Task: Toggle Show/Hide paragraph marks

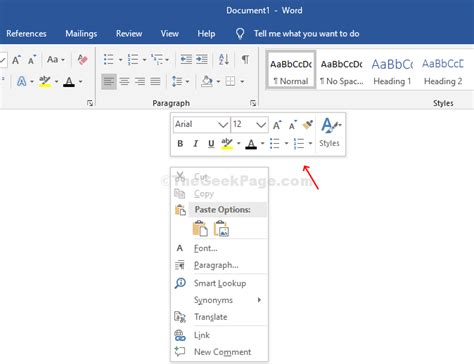Action: (245, 60)
